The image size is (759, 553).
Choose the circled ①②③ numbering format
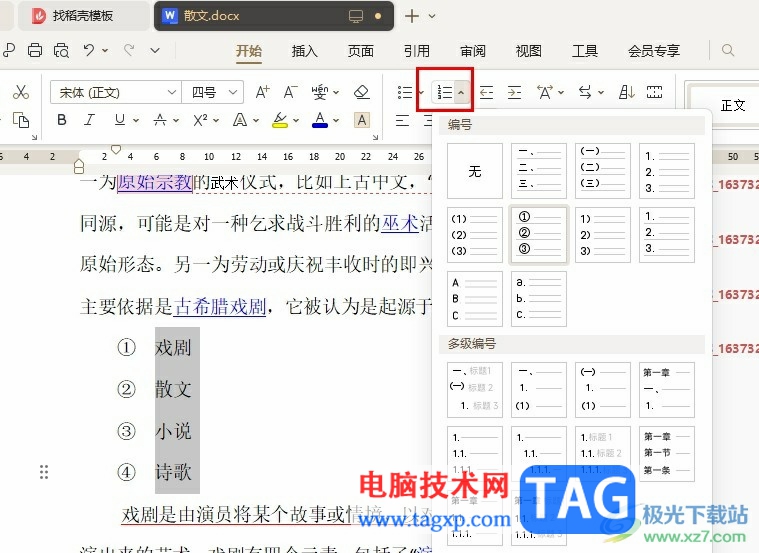point(539,235)
